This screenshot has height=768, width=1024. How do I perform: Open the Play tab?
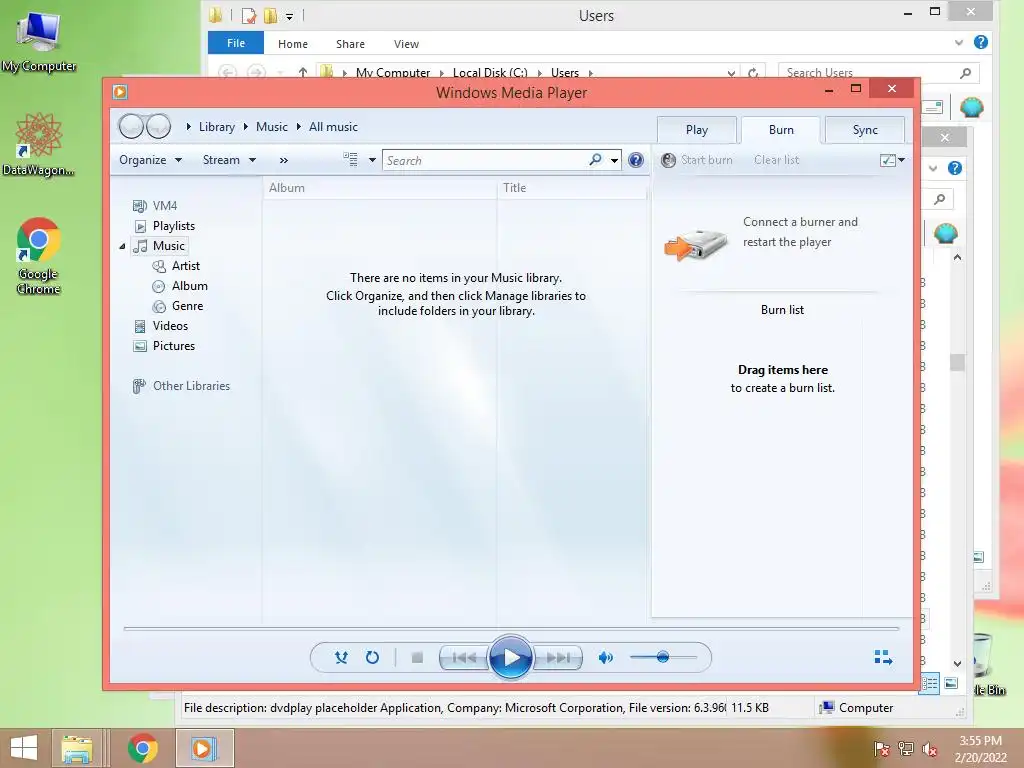697,130
